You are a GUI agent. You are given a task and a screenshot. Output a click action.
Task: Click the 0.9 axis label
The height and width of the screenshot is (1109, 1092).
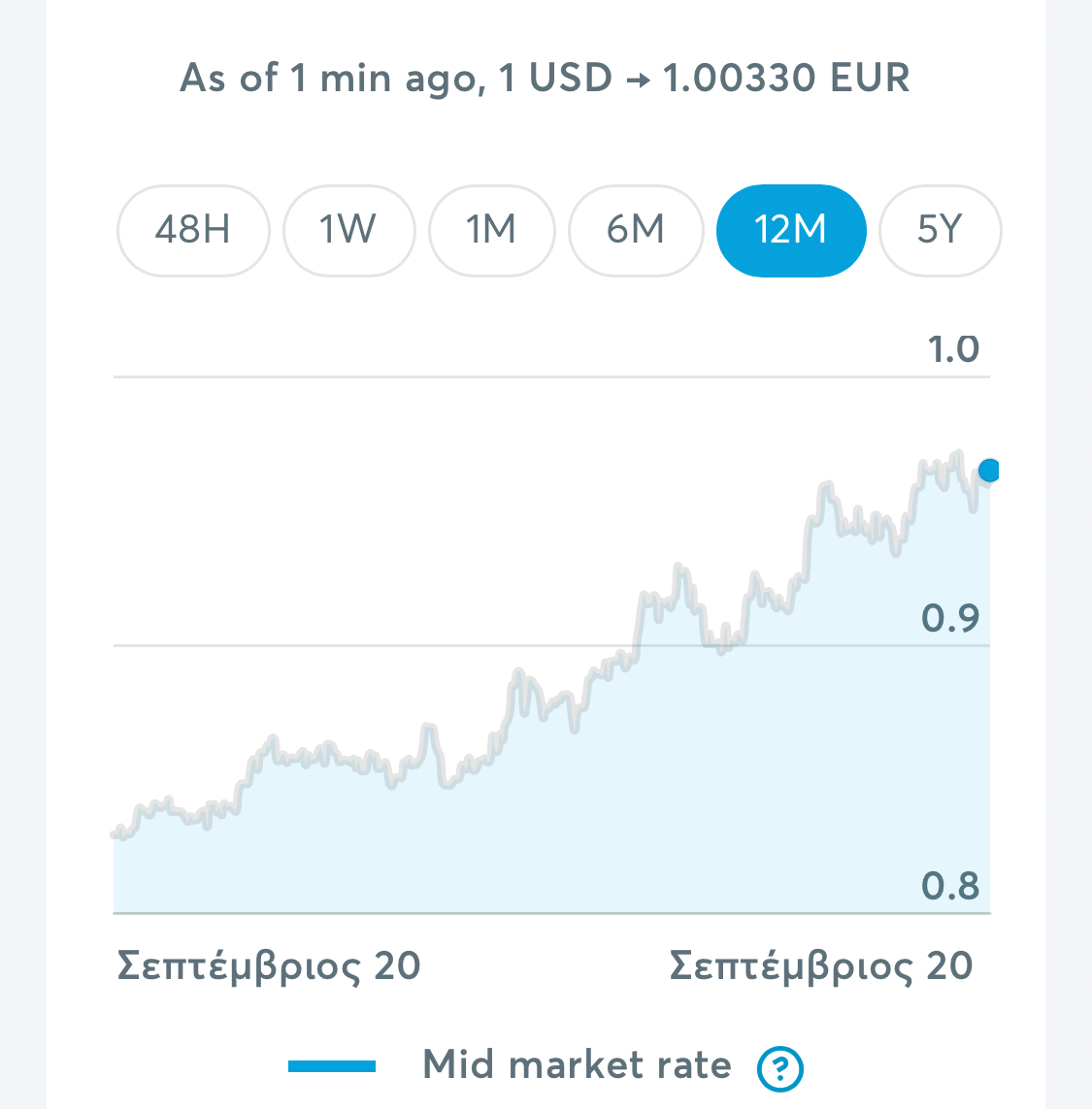950,618
